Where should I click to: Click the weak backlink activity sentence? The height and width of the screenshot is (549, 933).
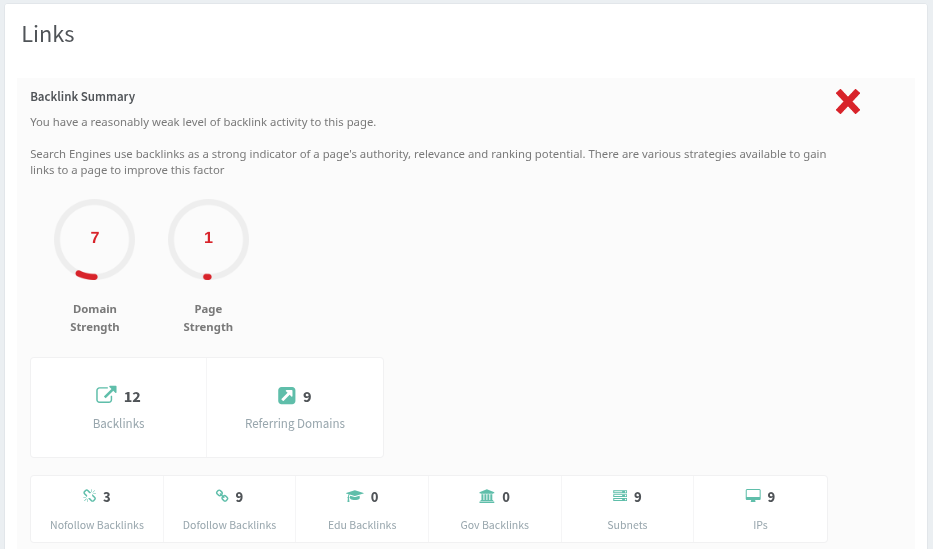(x=203, y=122)
